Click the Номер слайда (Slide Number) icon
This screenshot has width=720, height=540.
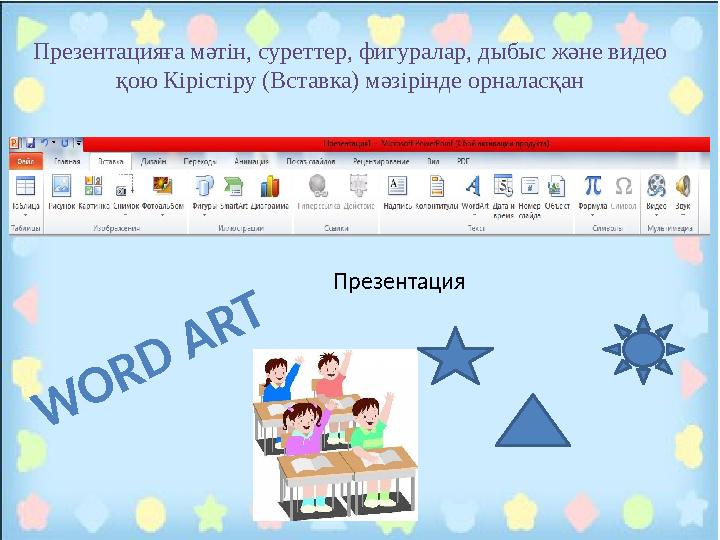(529, 186)
